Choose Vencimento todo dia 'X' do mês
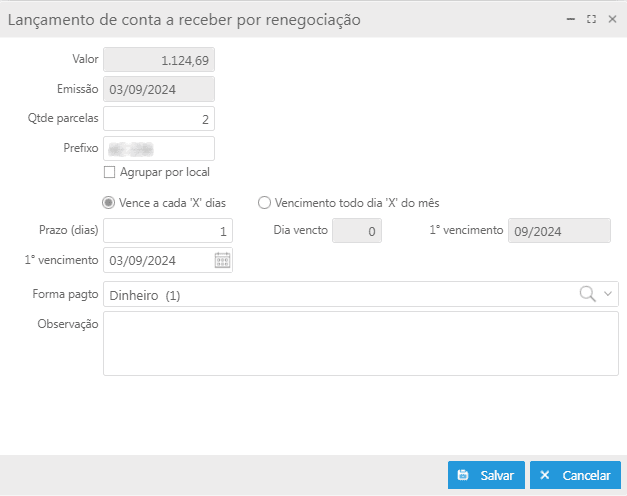This screenshot has width=627, height=496. point(264,202)
